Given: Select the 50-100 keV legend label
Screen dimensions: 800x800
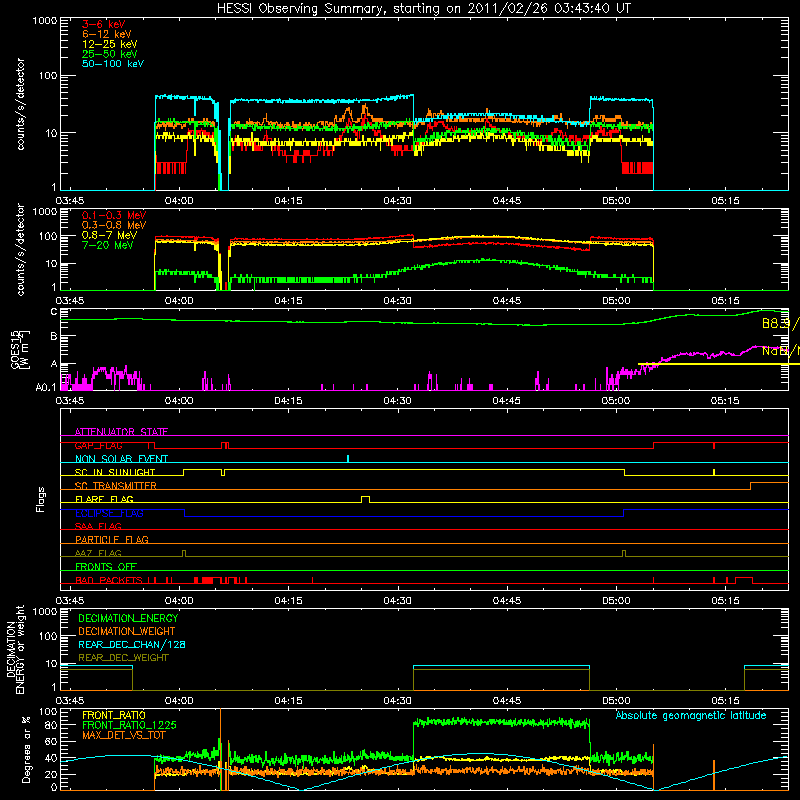Looking at the screenshot, I should [113, 64].
